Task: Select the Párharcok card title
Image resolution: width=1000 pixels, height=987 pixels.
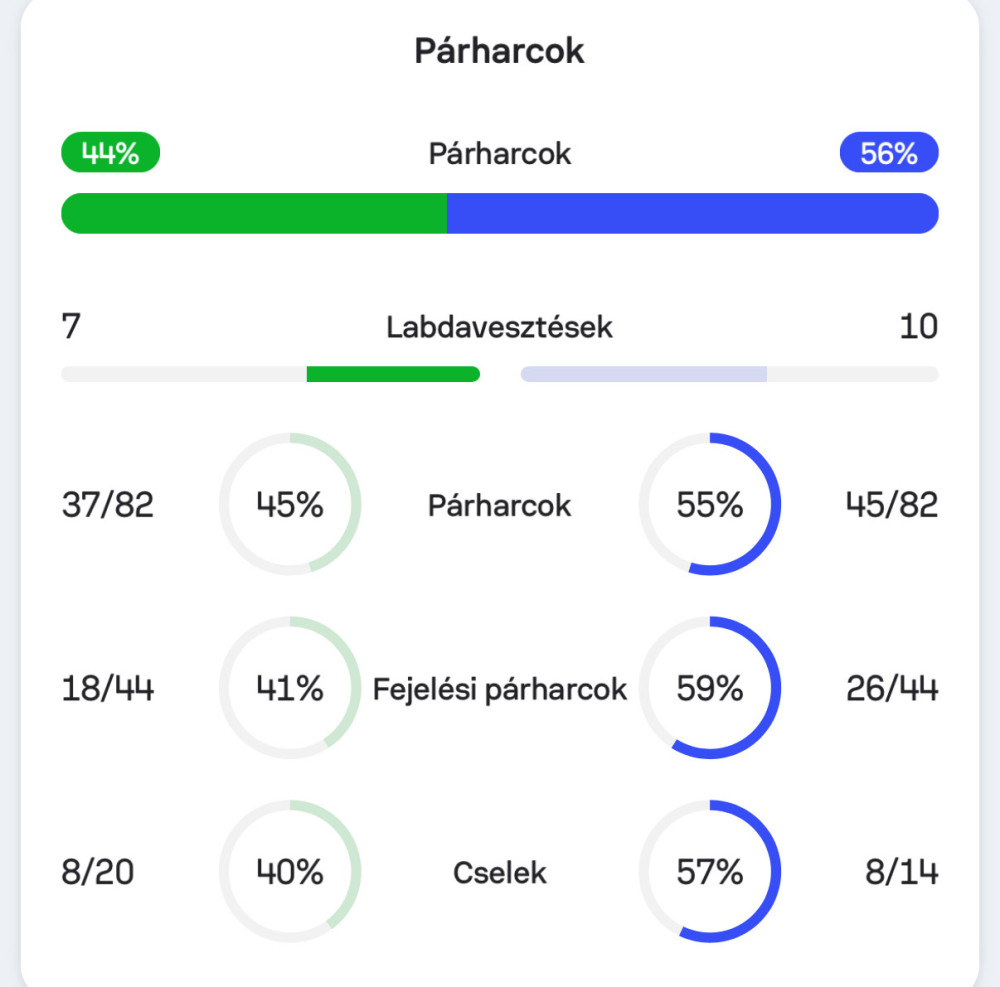Action: pos(499,51)
